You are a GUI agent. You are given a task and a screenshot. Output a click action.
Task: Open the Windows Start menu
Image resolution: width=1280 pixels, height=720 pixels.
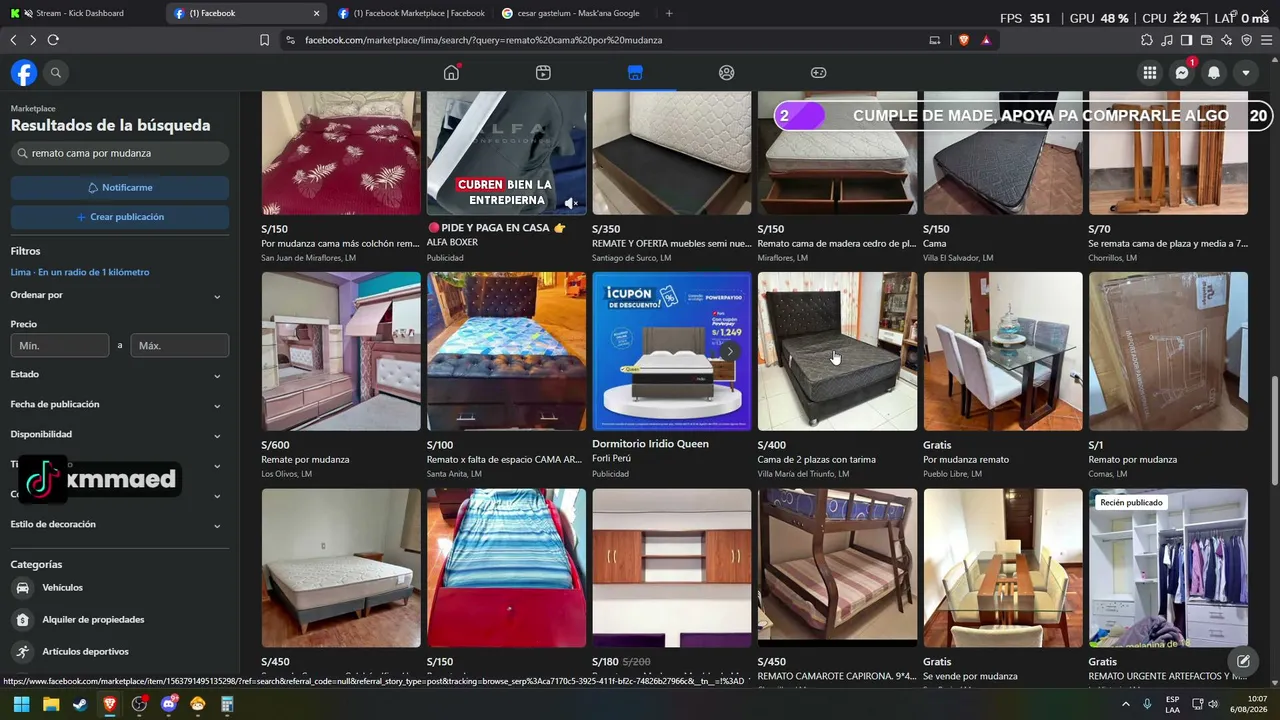[21, 704]
